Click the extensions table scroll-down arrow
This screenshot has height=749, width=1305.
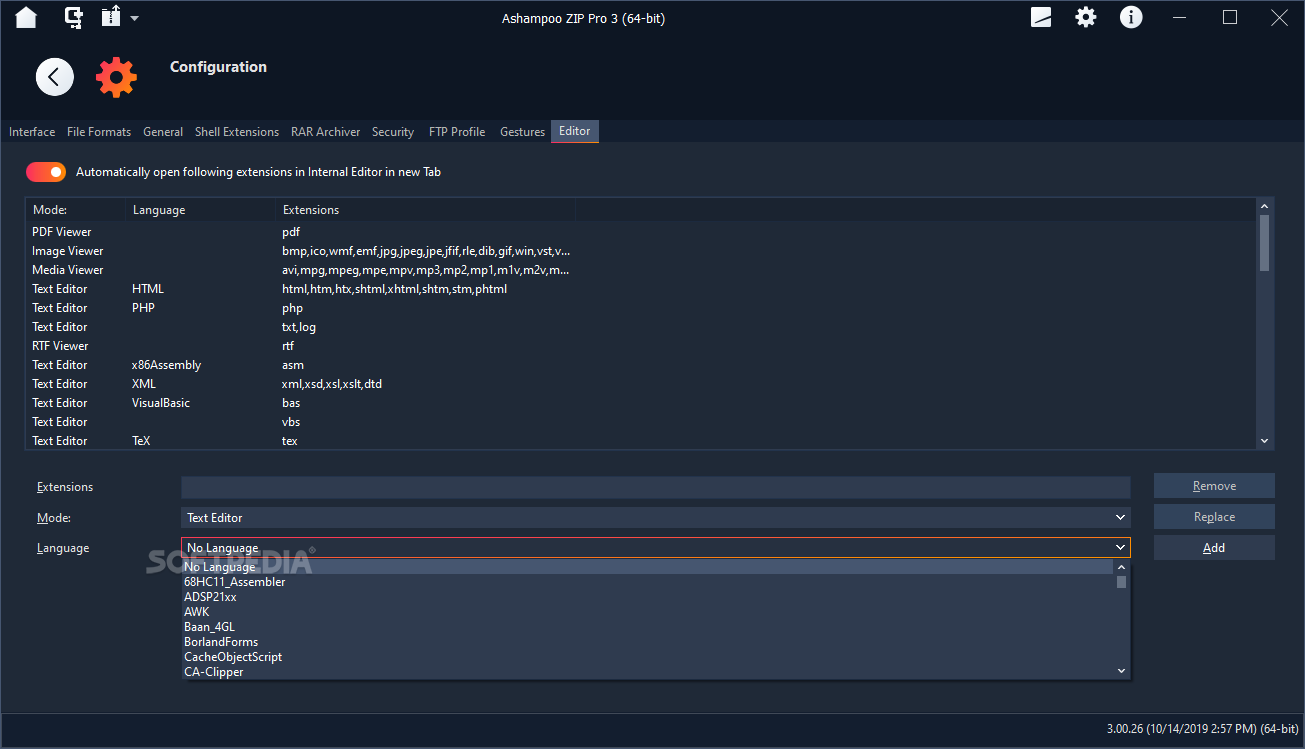[1265, 441]
